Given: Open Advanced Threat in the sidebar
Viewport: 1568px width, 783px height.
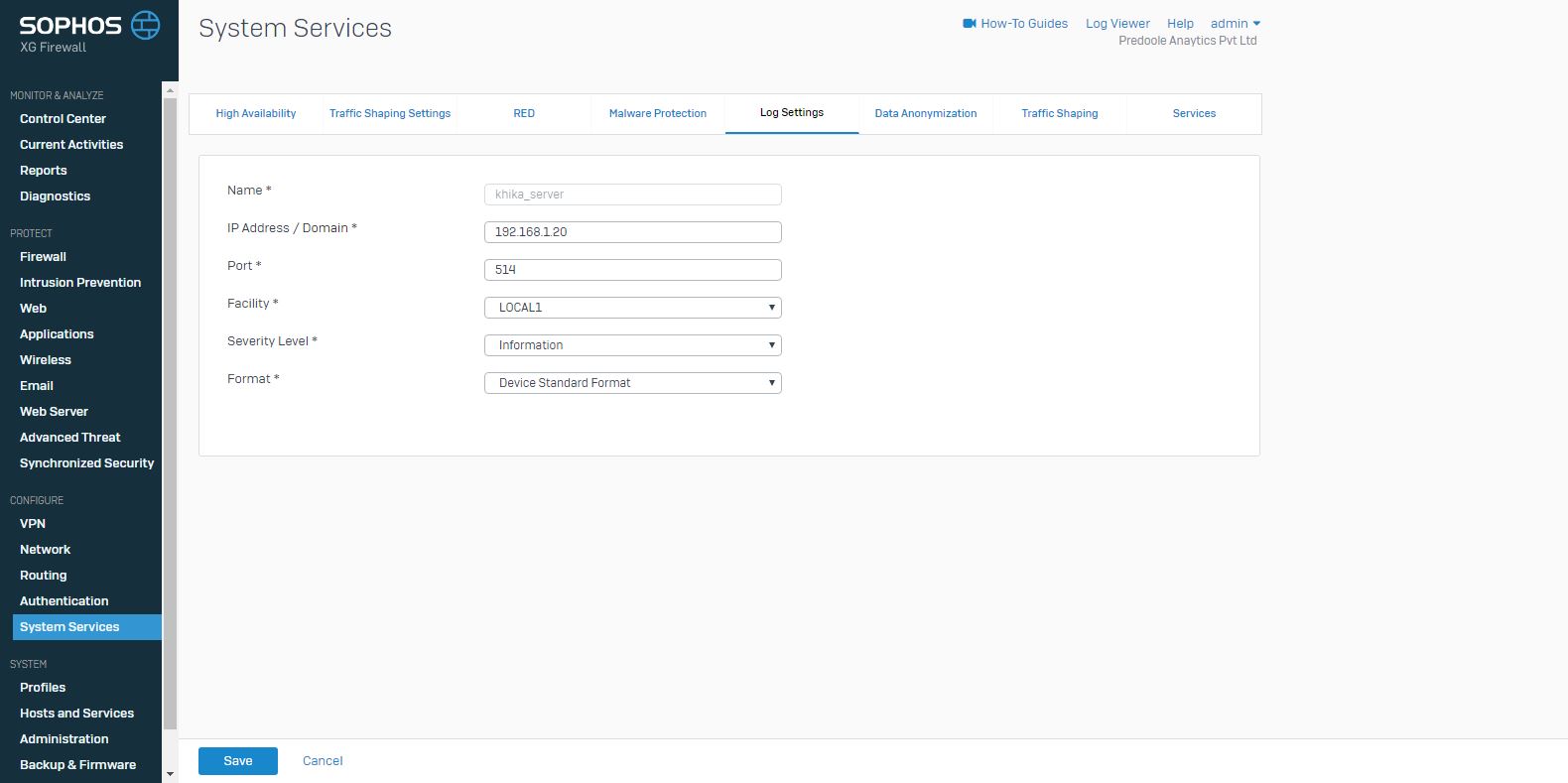Looking at the screenshot, I should [70, 438].
